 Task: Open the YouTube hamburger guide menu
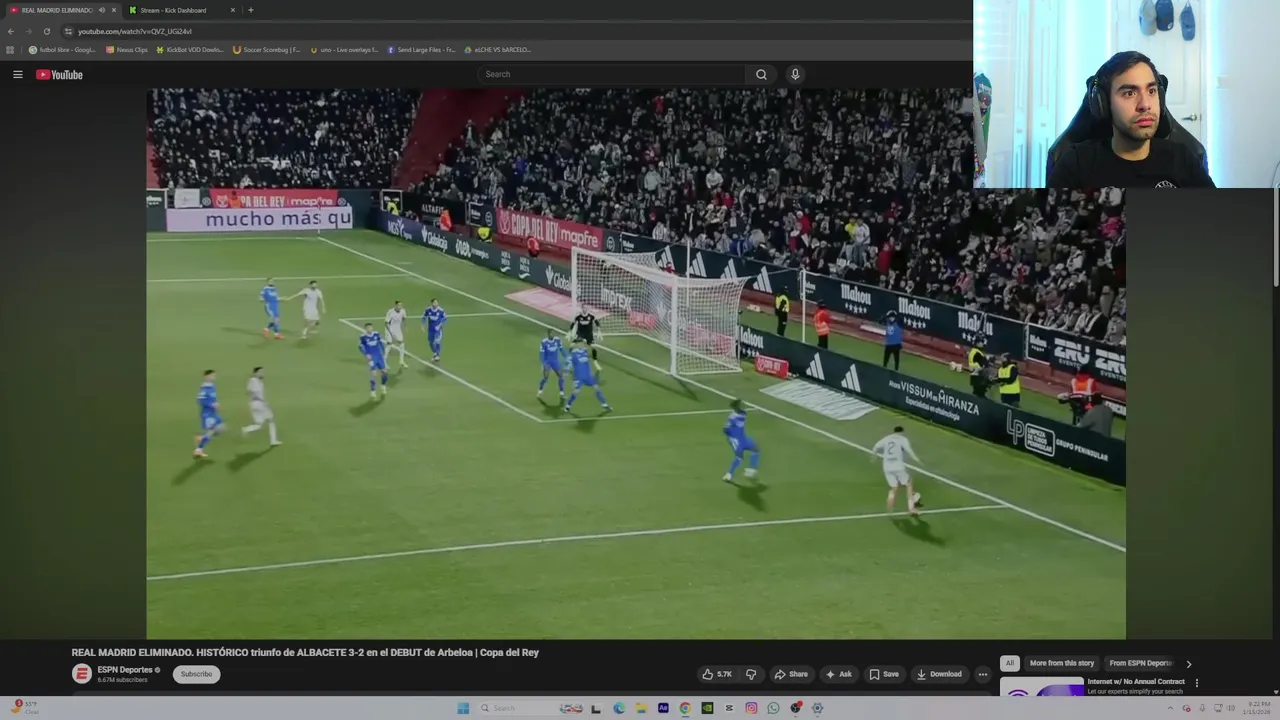(17, 74)
